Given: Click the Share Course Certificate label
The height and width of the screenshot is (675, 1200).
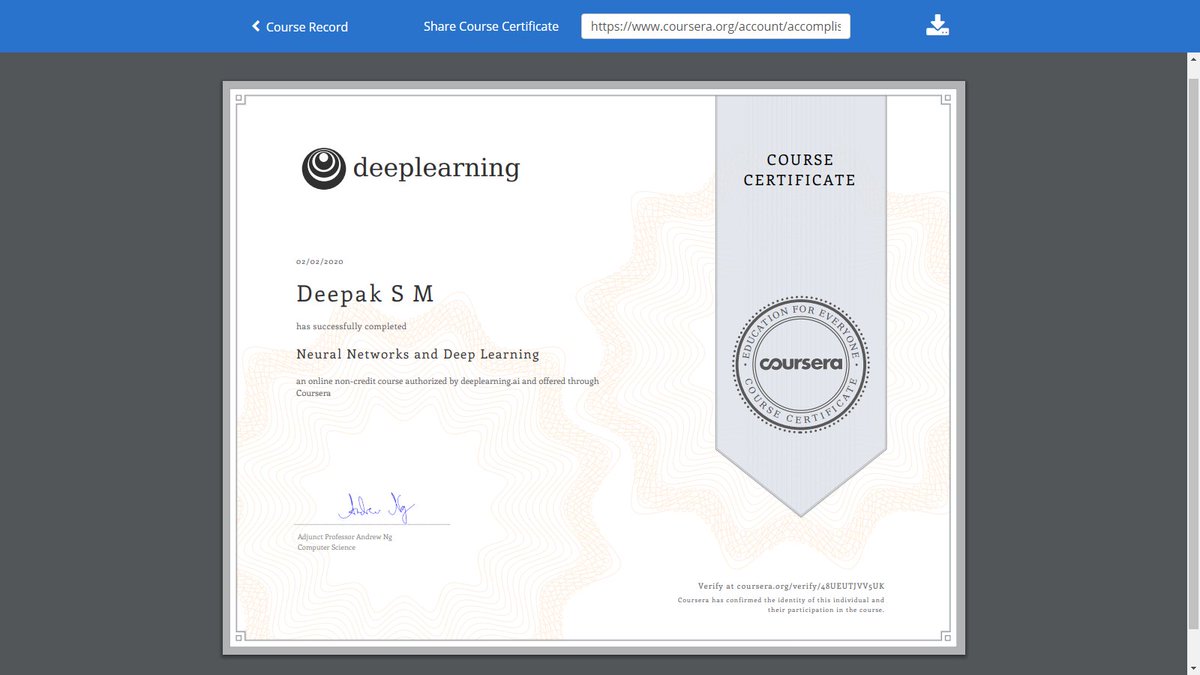Looking at the screenshot, I should [x=491, y=26].
